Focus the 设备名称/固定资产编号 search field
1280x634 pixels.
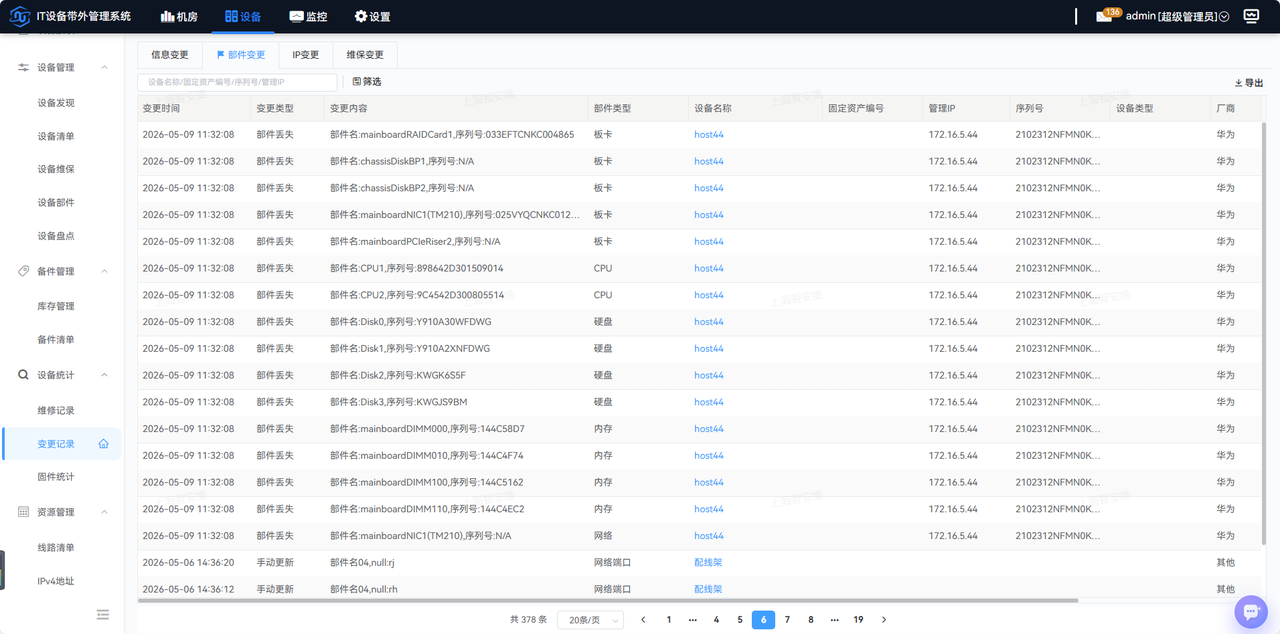(x=237, y=82)
